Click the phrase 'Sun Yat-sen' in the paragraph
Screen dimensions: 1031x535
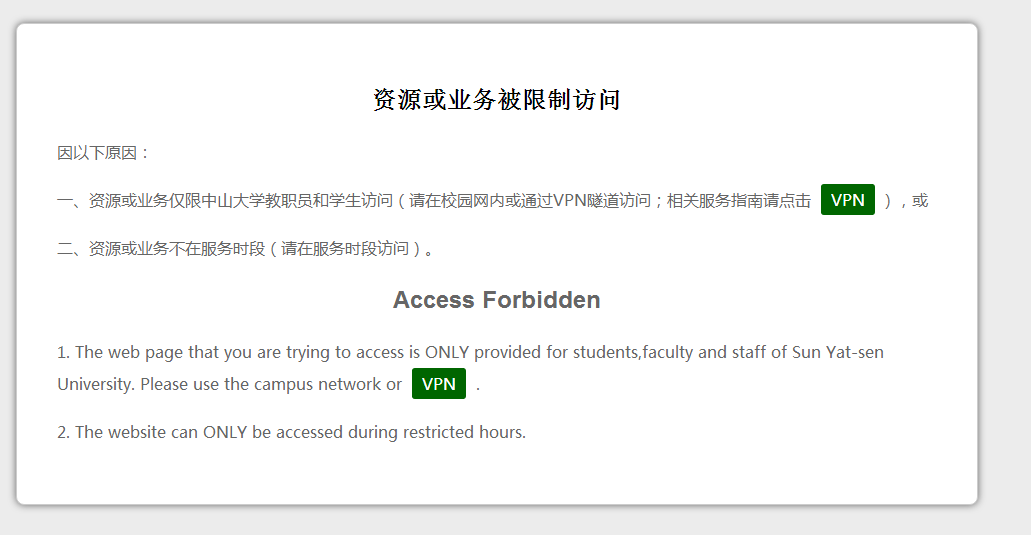838,352
